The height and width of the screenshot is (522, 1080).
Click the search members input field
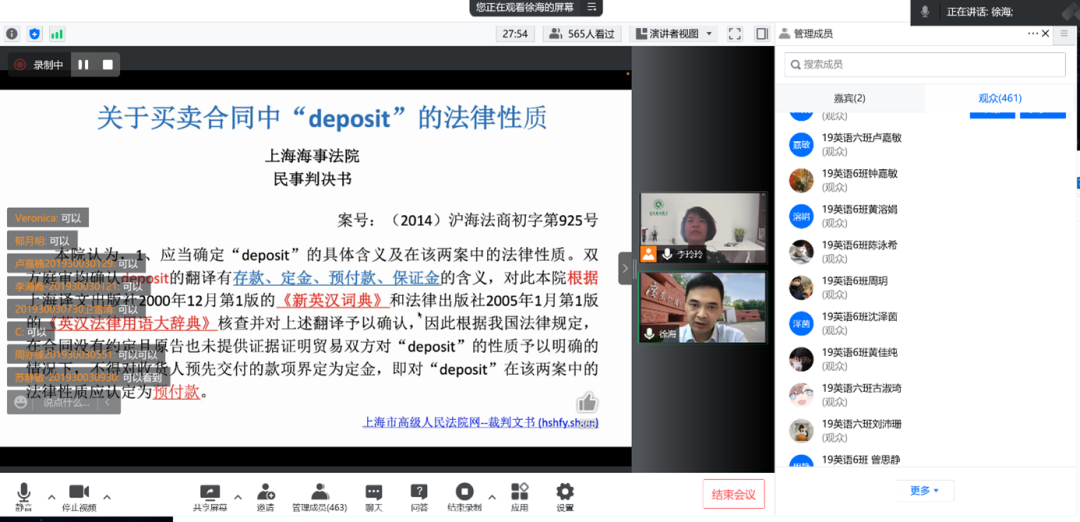pyautogui.click(x=925, y=64)
